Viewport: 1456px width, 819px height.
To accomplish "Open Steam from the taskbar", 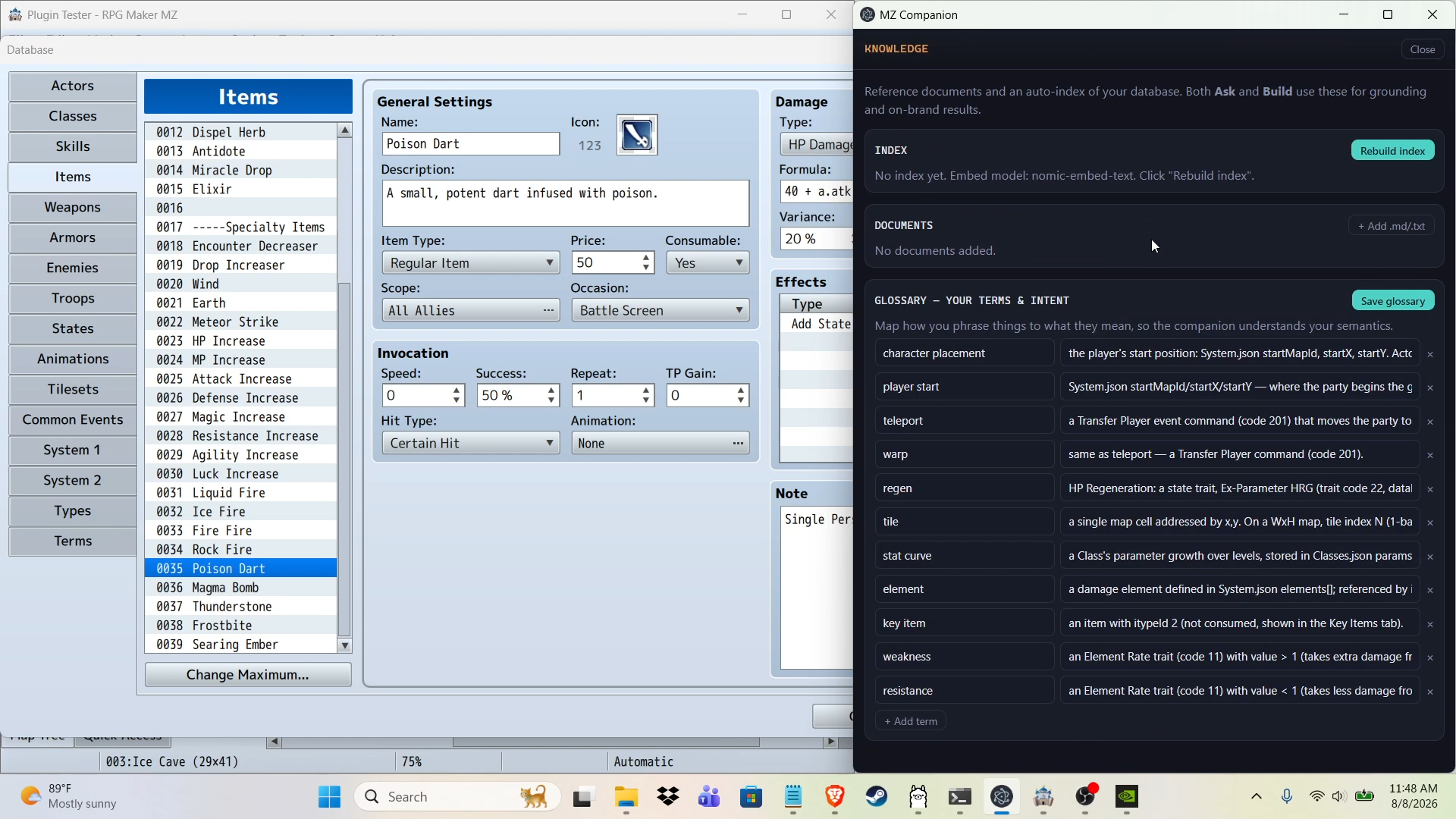I will [877, 796].
